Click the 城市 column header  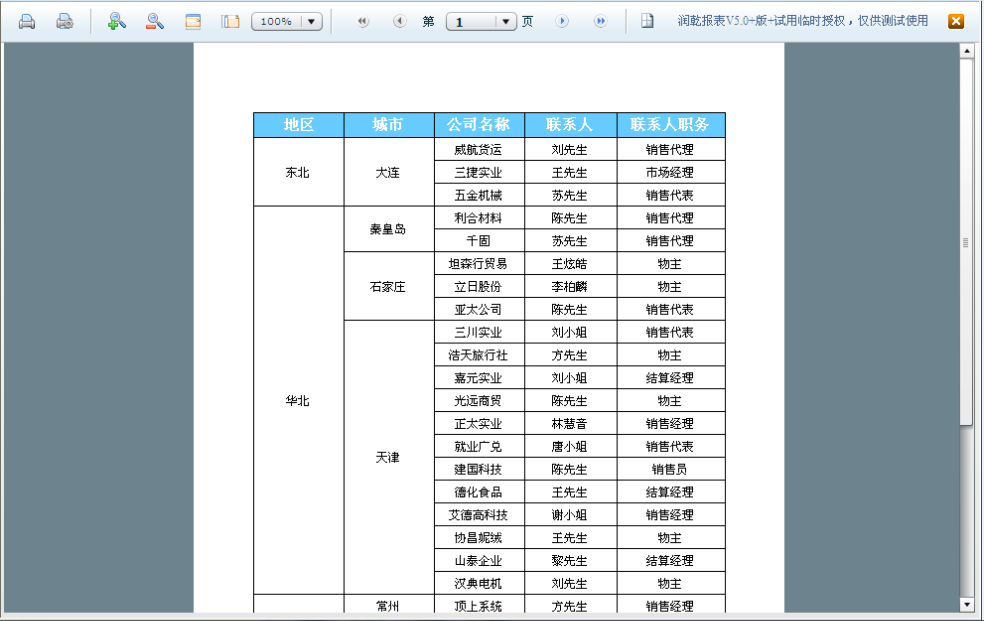coord(388,125)
